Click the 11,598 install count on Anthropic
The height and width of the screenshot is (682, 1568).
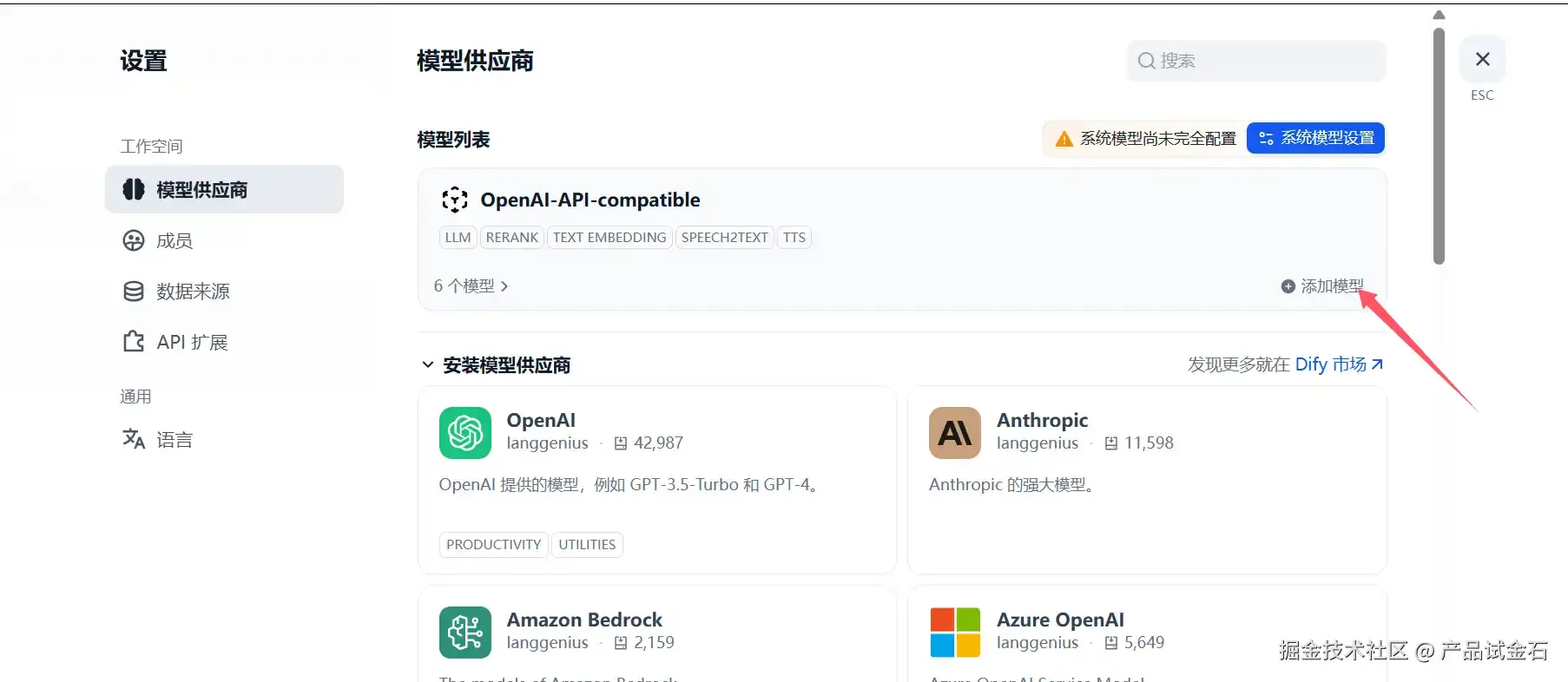(1149, 443)
